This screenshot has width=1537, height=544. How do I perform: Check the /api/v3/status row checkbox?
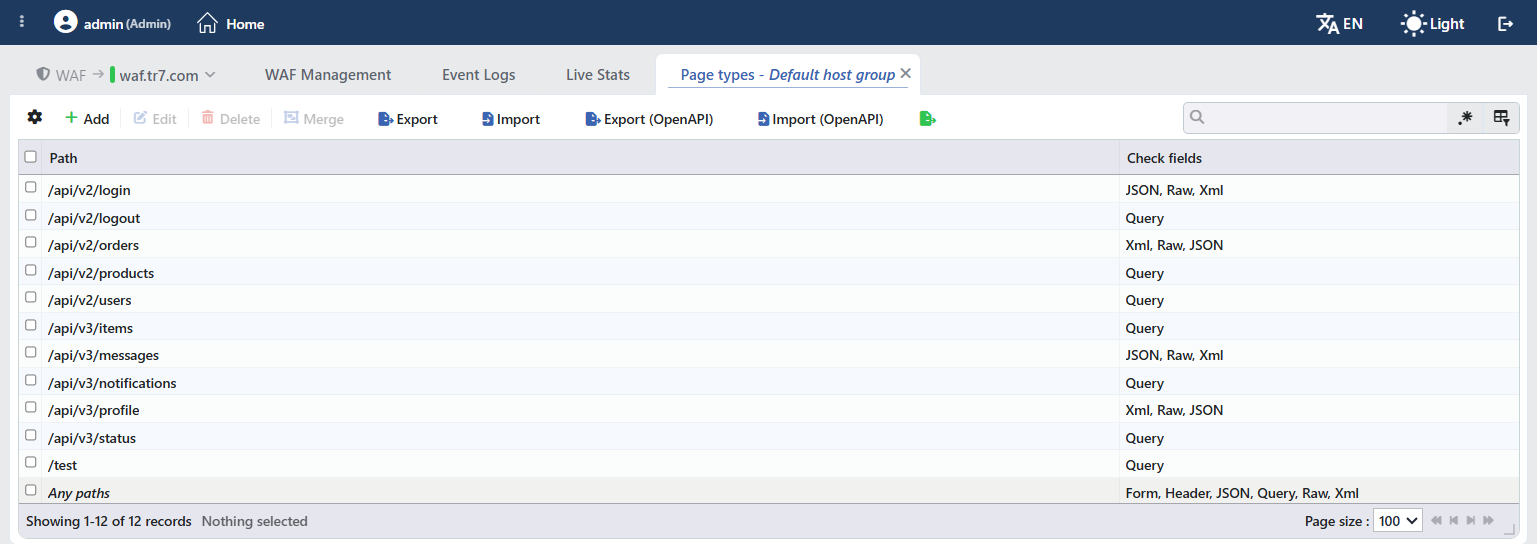pyautogui.click(x=31, y=436)
